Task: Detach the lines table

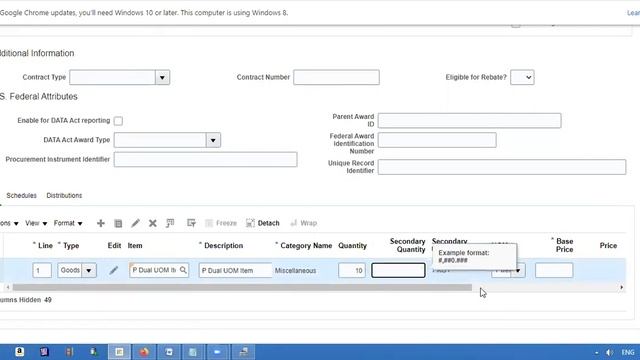Action: point(263,223)
